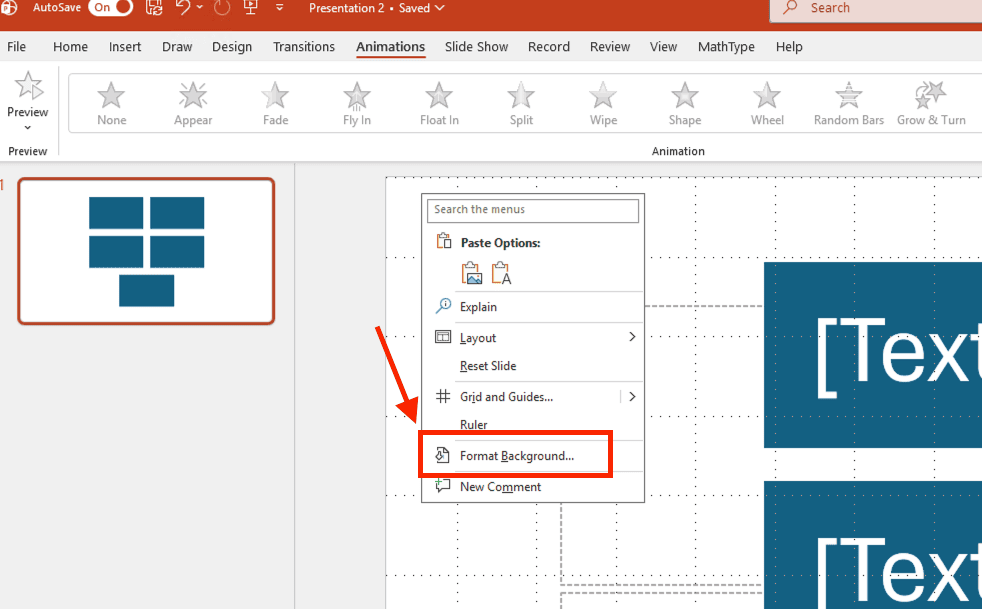
Task: Open Format Background... from context menu
Action: 515,455
